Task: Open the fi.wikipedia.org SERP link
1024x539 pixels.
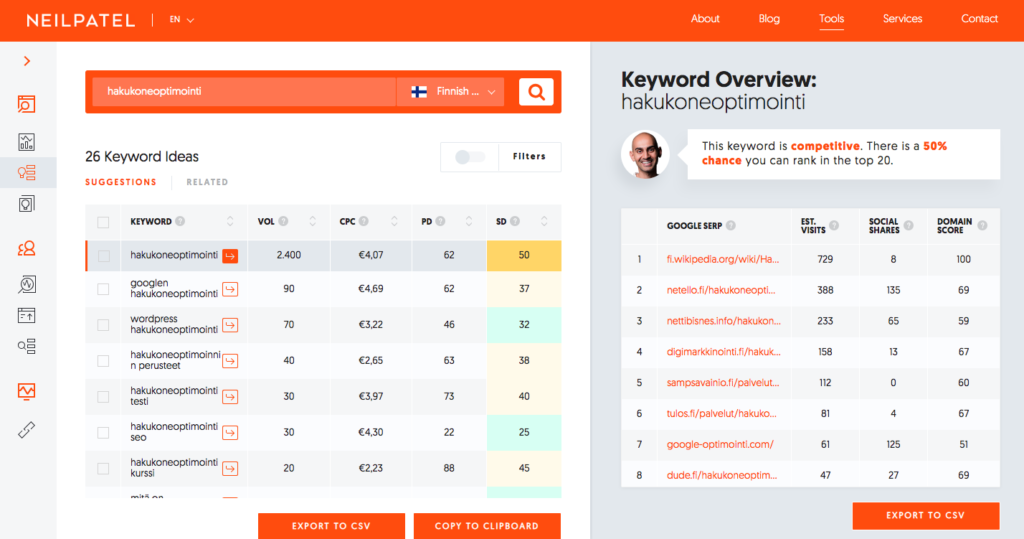Action: 722,259
